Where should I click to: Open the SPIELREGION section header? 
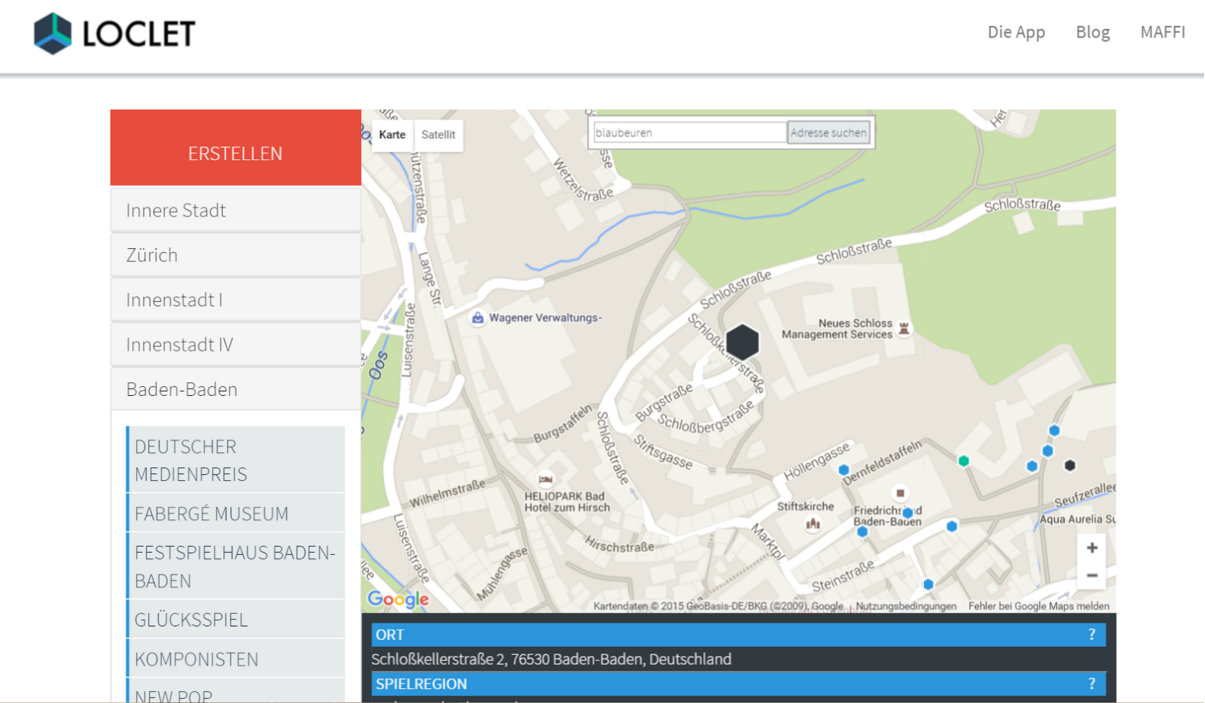point(738,684)
